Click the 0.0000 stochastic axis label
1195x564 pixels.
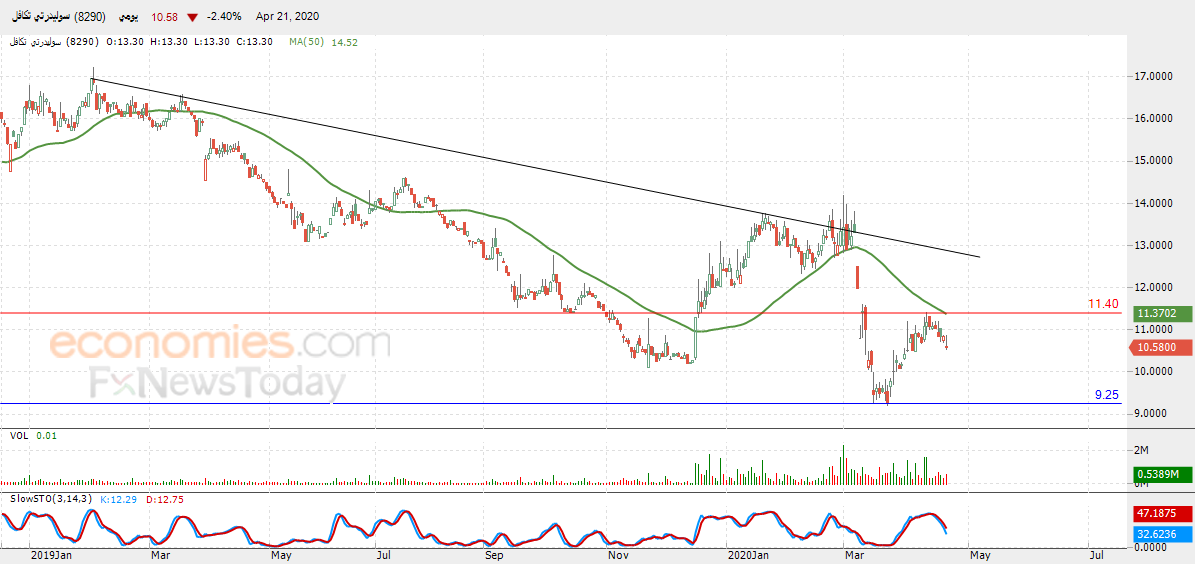1150,547
